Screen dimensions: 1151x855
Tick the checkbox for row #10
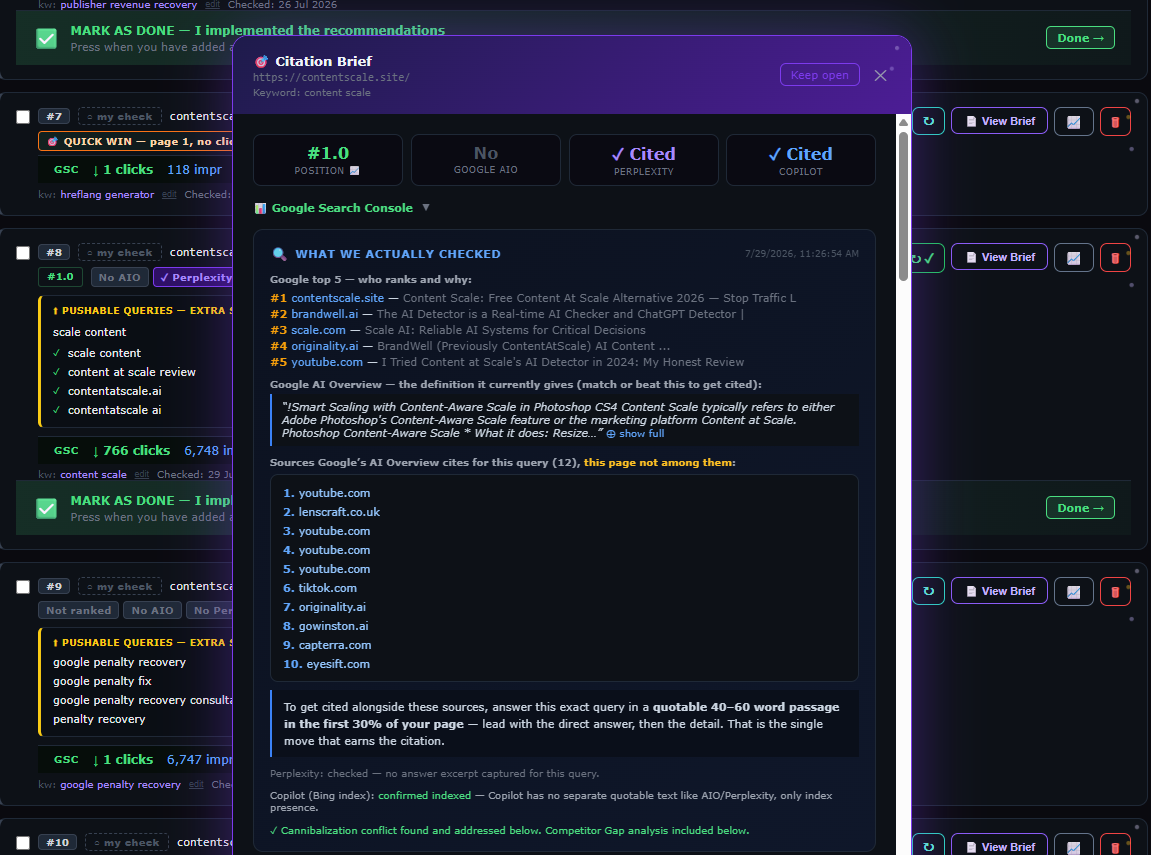pos(23,843)
